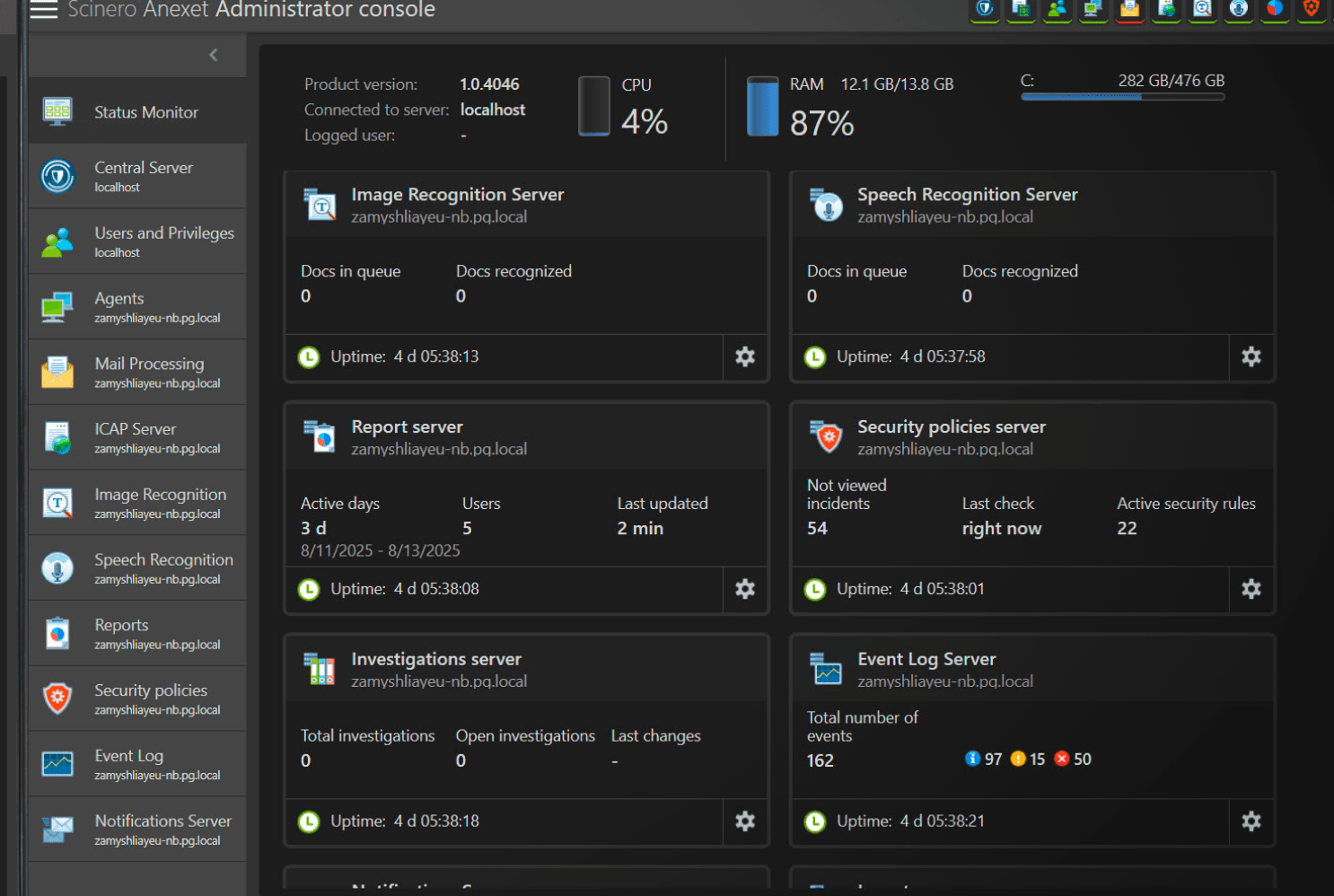1334x896 pixels.
Task: Click the connected server value localhost in header
Action: coord(493,110)
